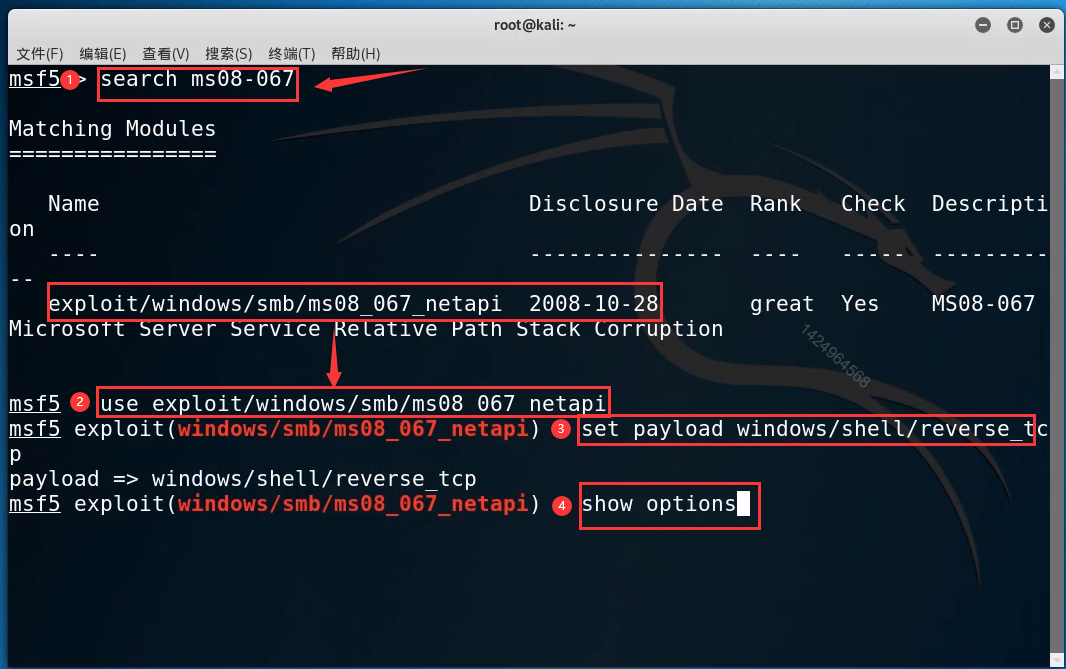This screenshot has height=669, width=1066.
Task: Click the 'Disclosure Date' column header
Action: point(625,203)
